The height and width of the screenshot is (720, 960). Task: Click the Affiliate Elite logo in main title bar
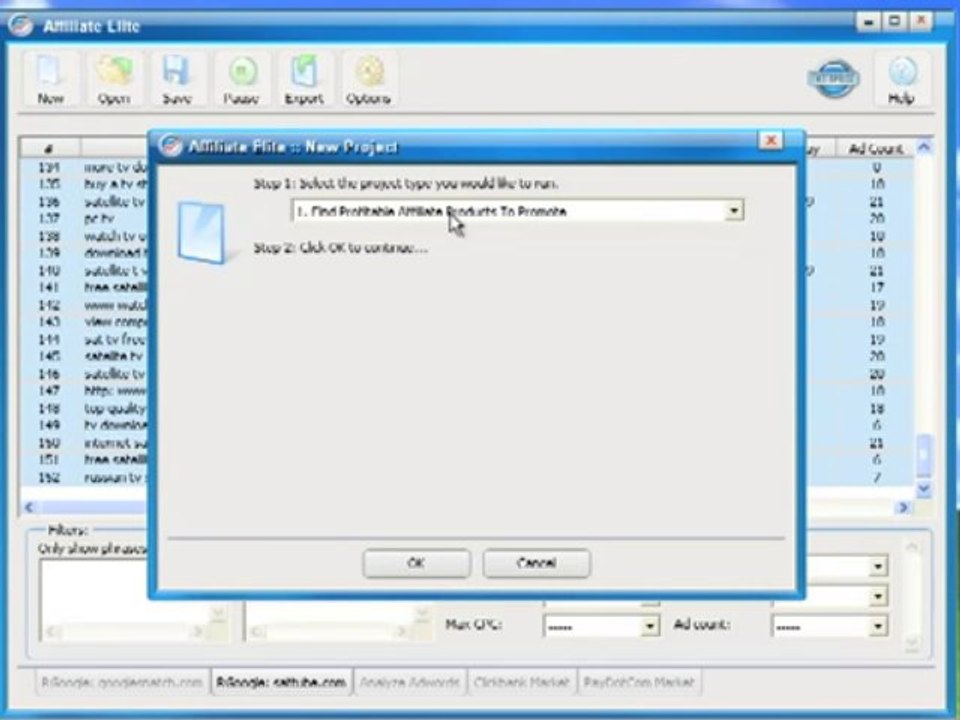tap(20, 26)
